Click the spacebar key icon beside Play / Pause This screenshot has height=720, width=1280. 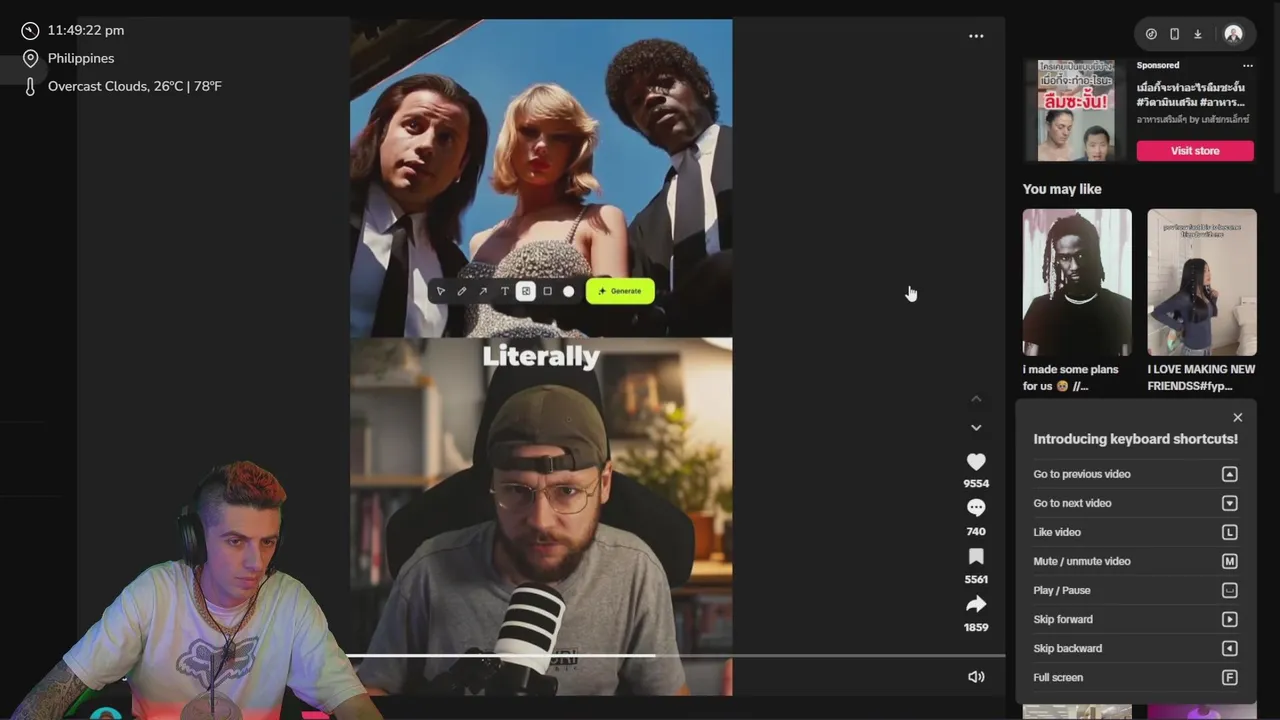tap(1230, 590)
